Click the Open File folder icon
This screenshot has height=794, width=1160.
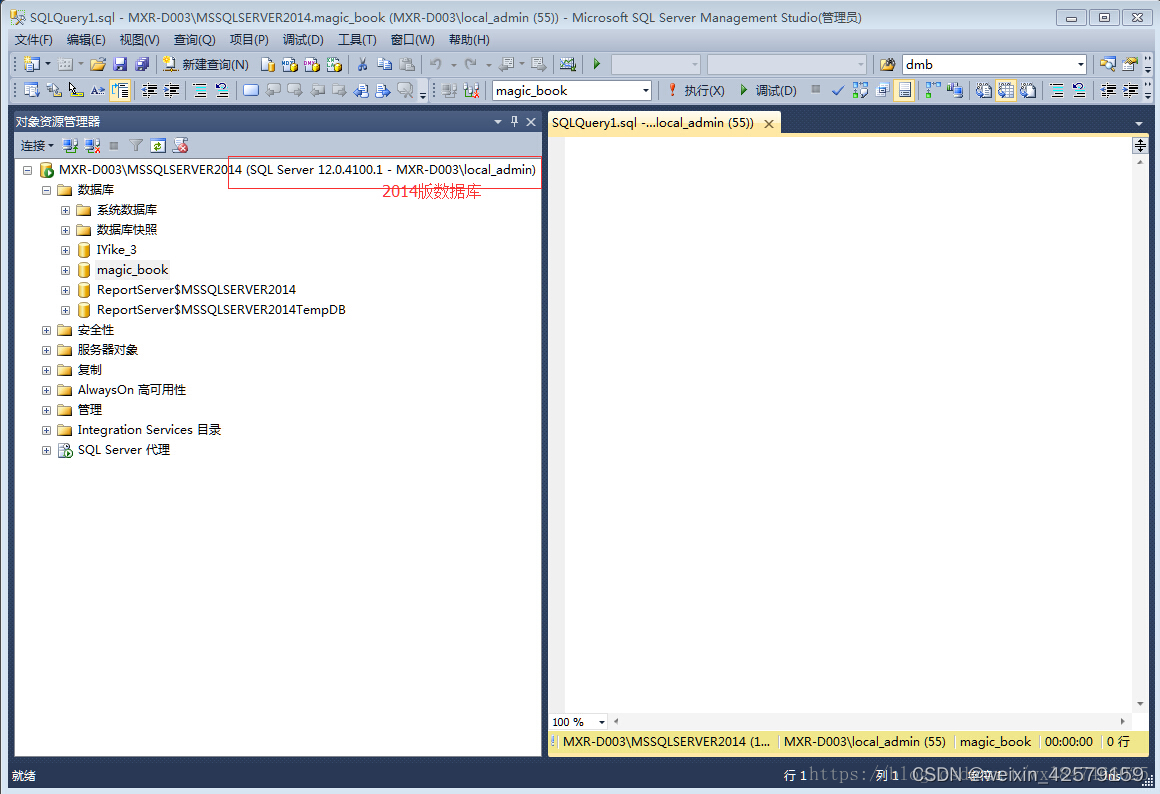[x=98, y=64]
